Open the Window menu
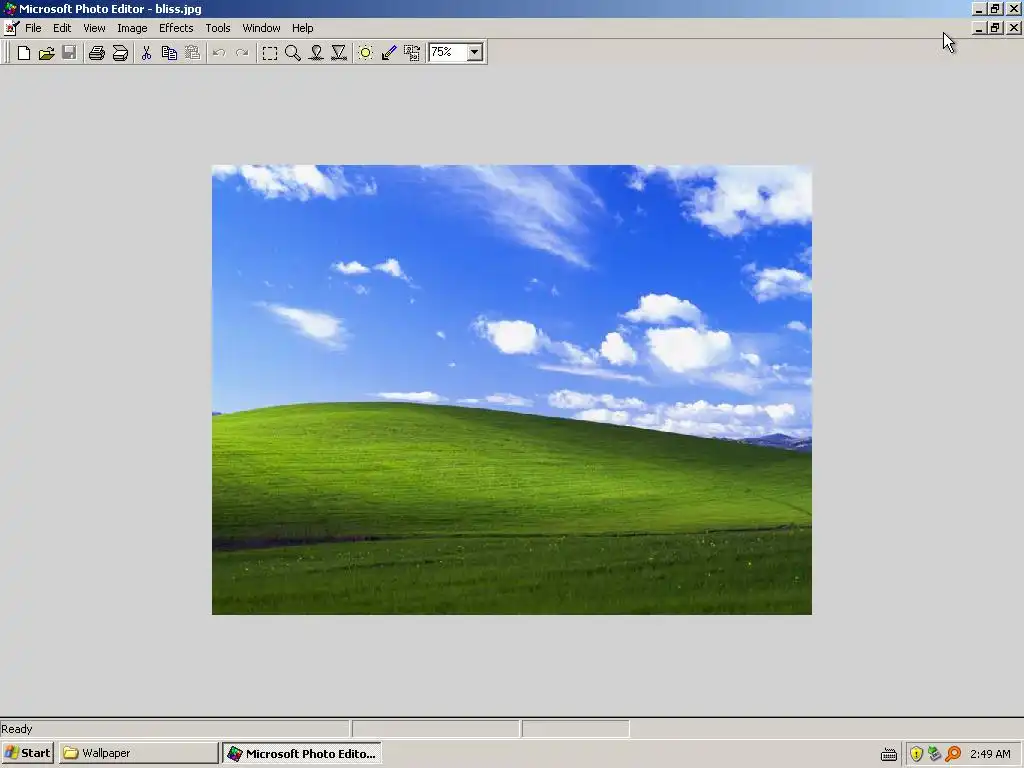 261,28
